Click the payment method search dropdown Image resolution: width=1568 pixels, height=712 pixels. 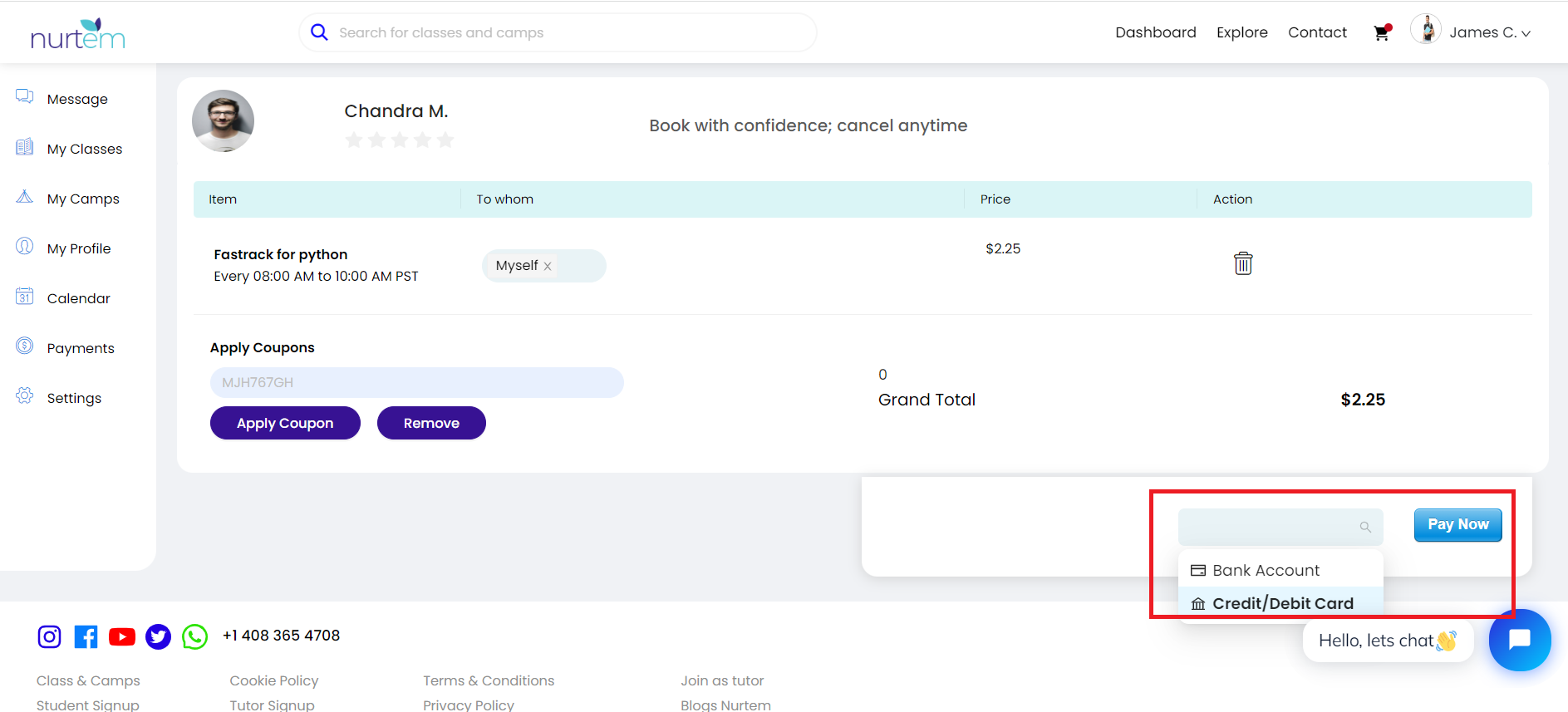[1280, 527]
